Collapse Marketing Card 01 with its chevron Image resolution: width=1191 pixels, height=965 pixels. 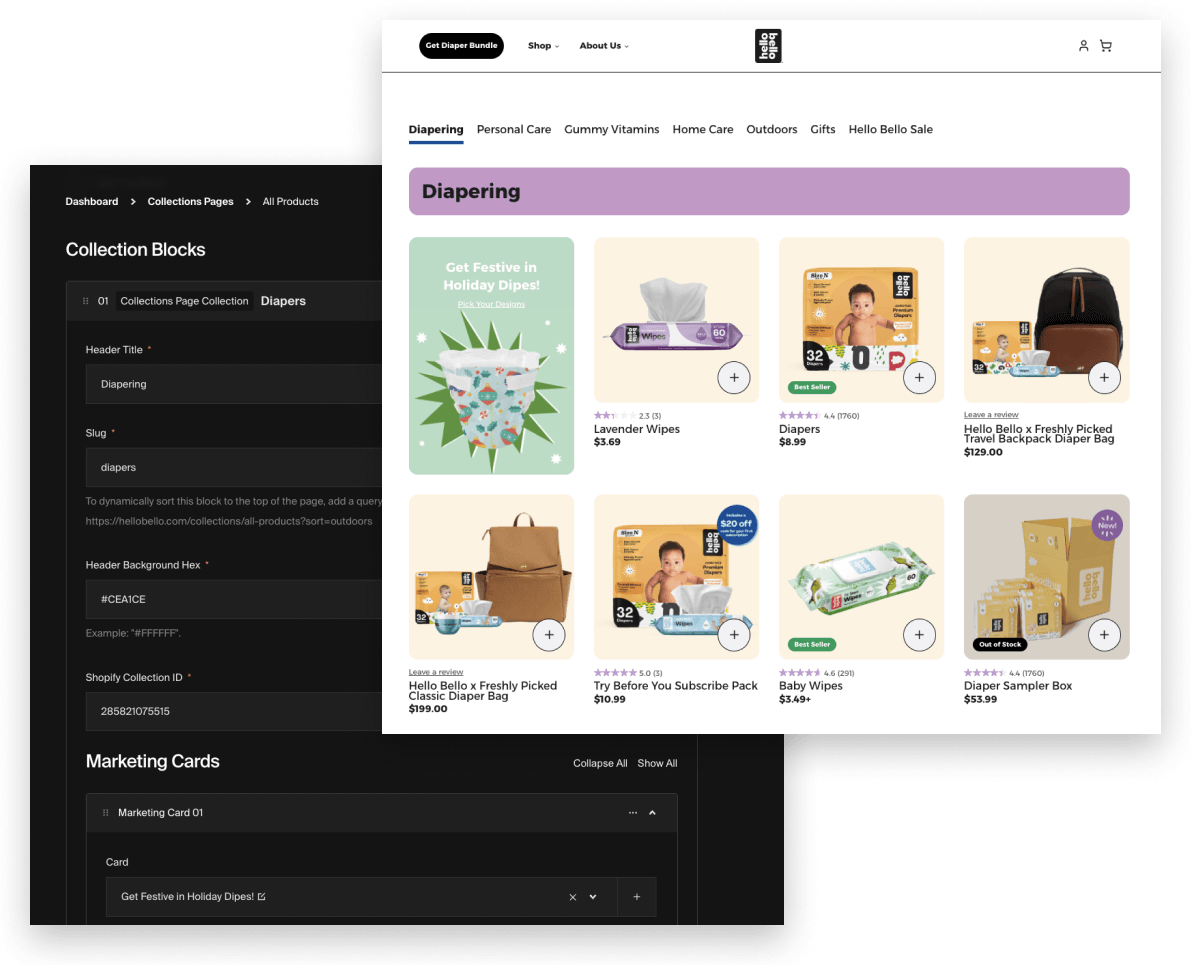click(x=652, y=812)
